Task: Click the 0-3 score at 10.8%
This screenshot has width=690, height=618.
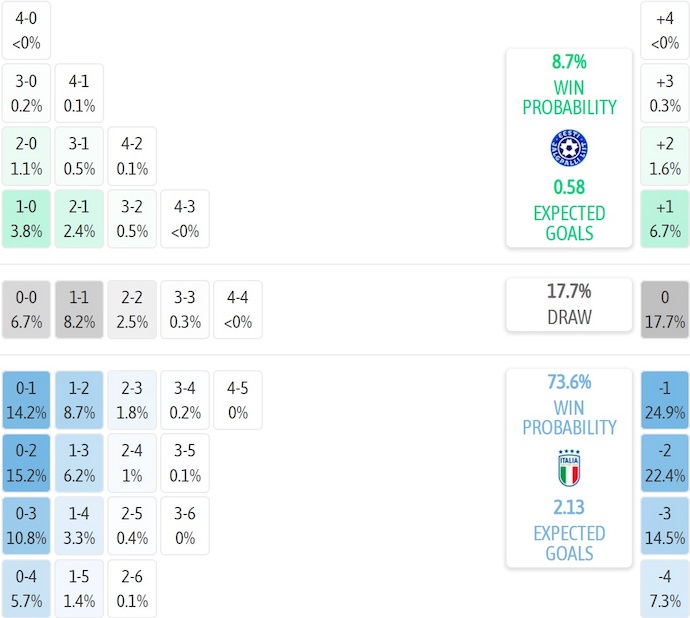Action: tap(27, 525)
